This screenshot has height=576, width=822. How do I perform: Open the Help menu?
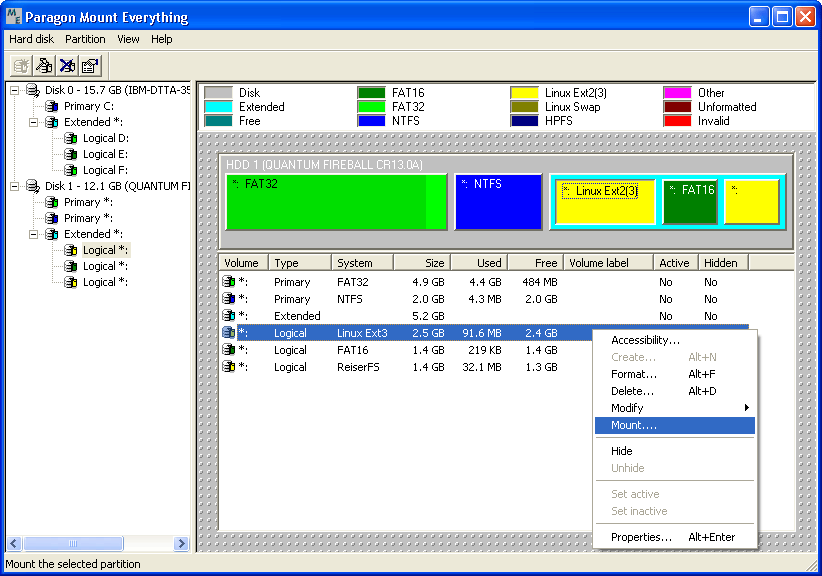pyautogui.click(x=161, y=39)
